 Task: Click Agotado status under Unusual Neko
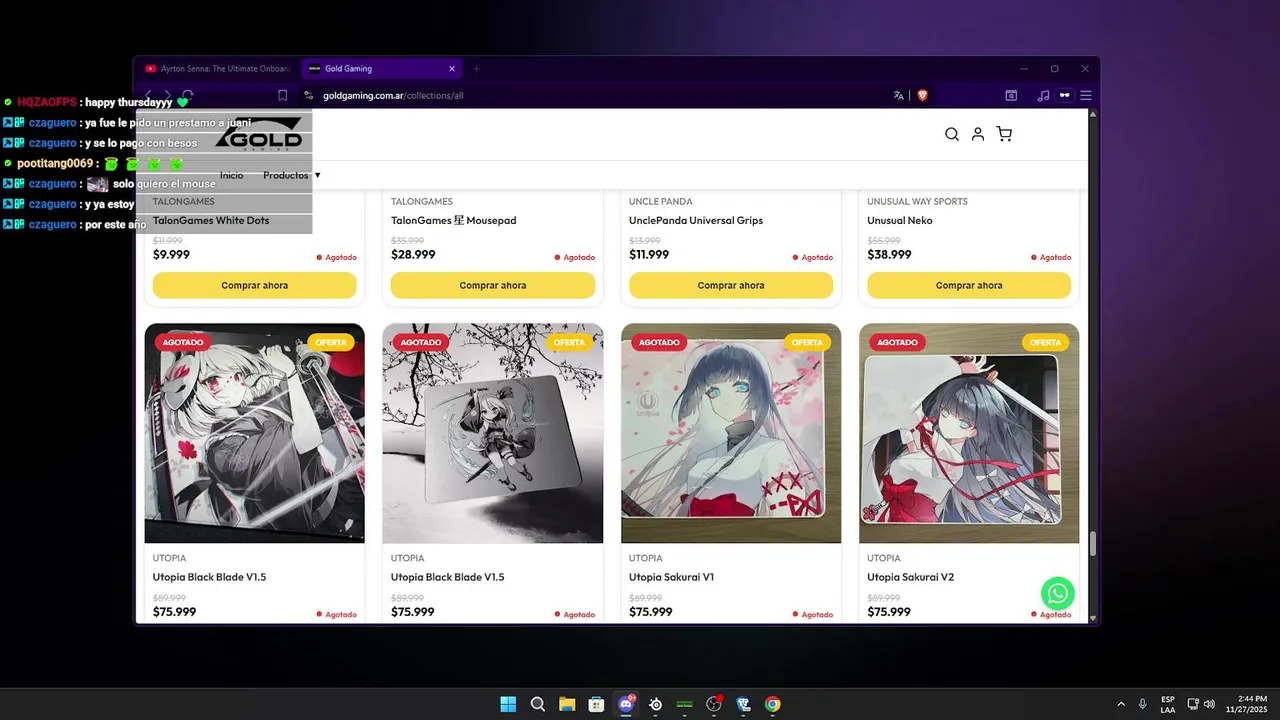click(x=1051, y=257)
